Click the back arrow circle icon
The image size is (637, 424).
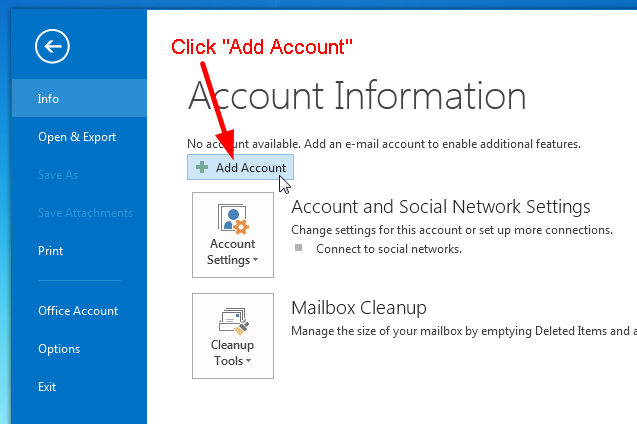tap(50, 46)
